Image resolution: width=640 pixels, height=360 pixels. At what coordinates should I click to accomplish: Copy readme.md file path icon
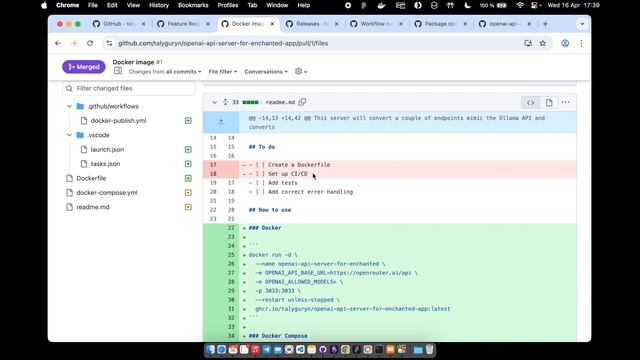[302, 102]
